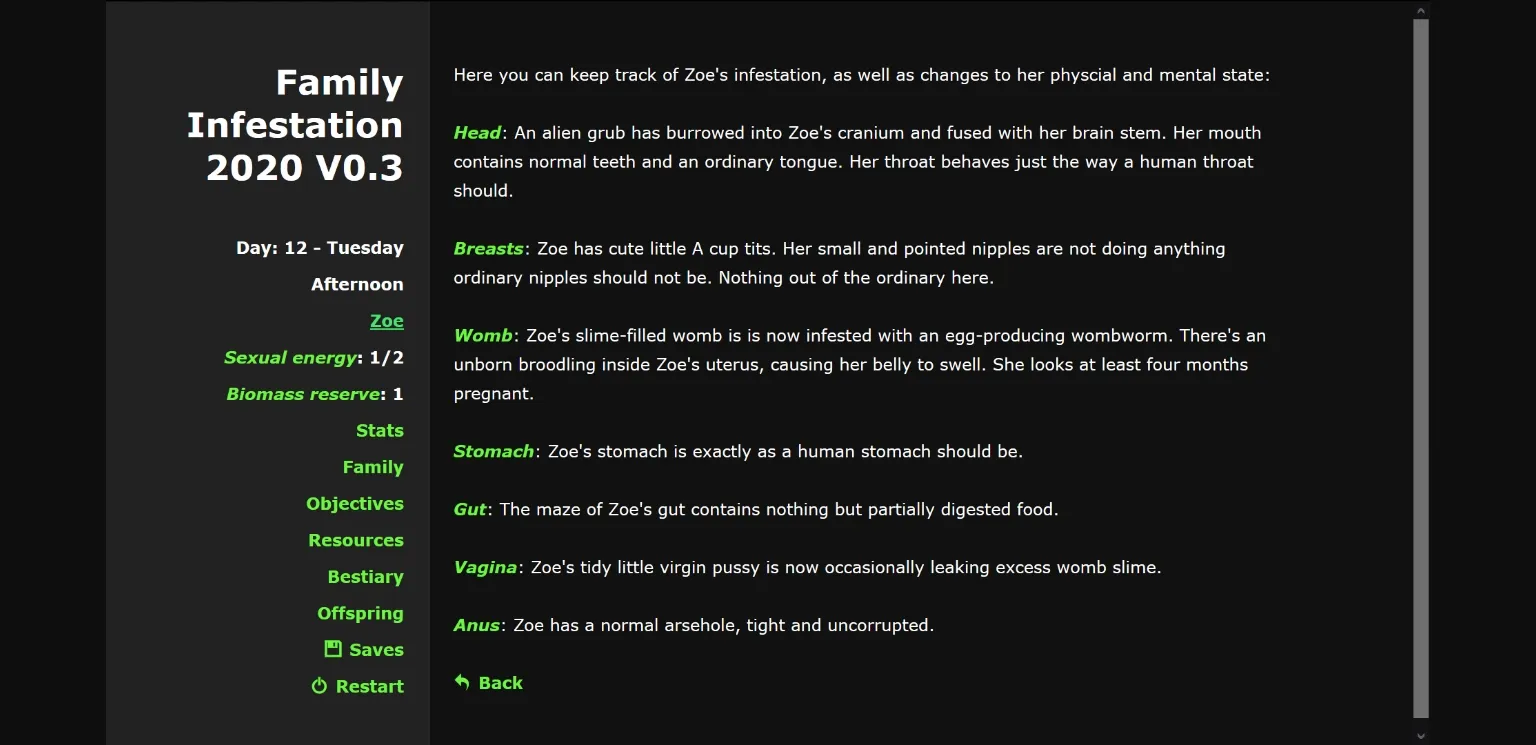Open the Saves menu
1536x745 pixels.
(x=375, y=649)
